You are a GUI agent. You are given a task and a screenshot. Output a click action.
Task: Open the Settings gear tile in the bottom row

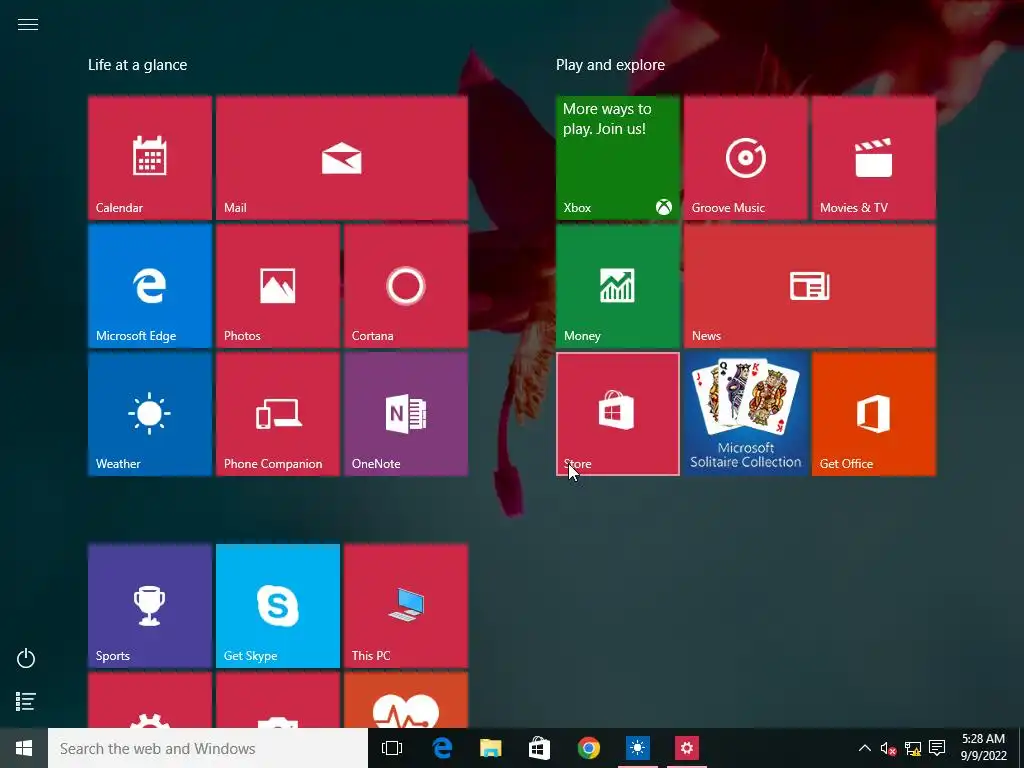150,700
